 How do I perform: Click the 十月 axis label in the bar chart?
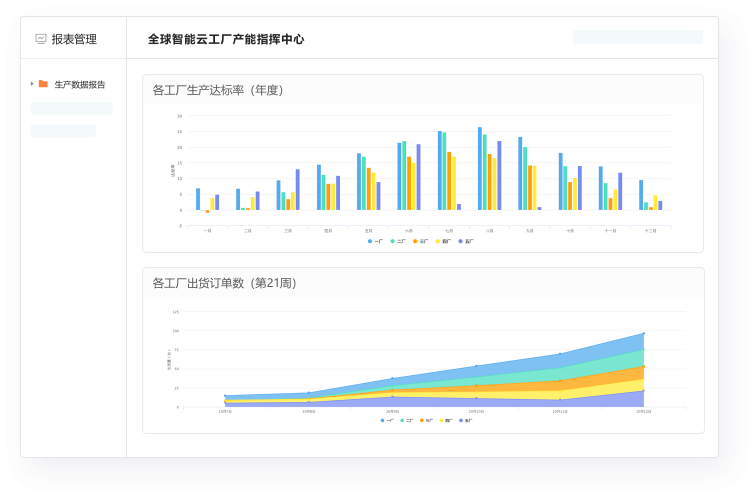pos(570,231)
